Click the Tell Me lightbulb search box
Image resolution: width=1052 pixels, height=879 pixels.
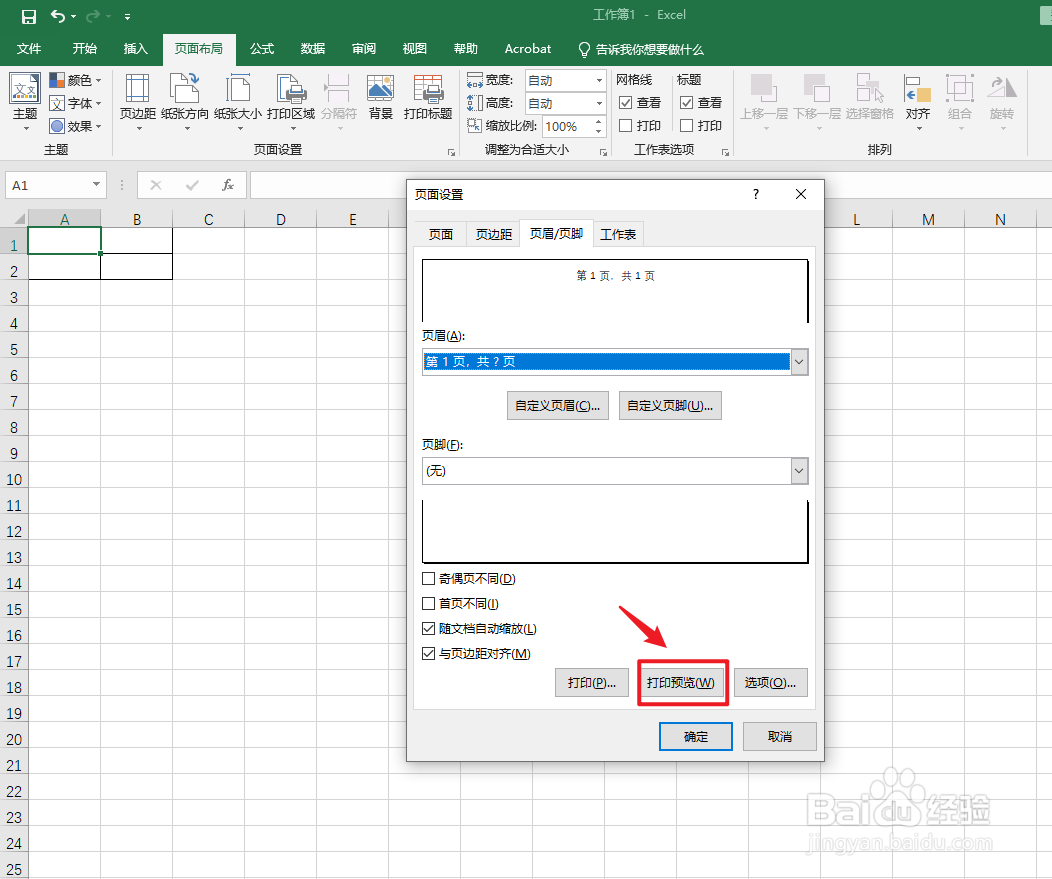tap(641, 50)
